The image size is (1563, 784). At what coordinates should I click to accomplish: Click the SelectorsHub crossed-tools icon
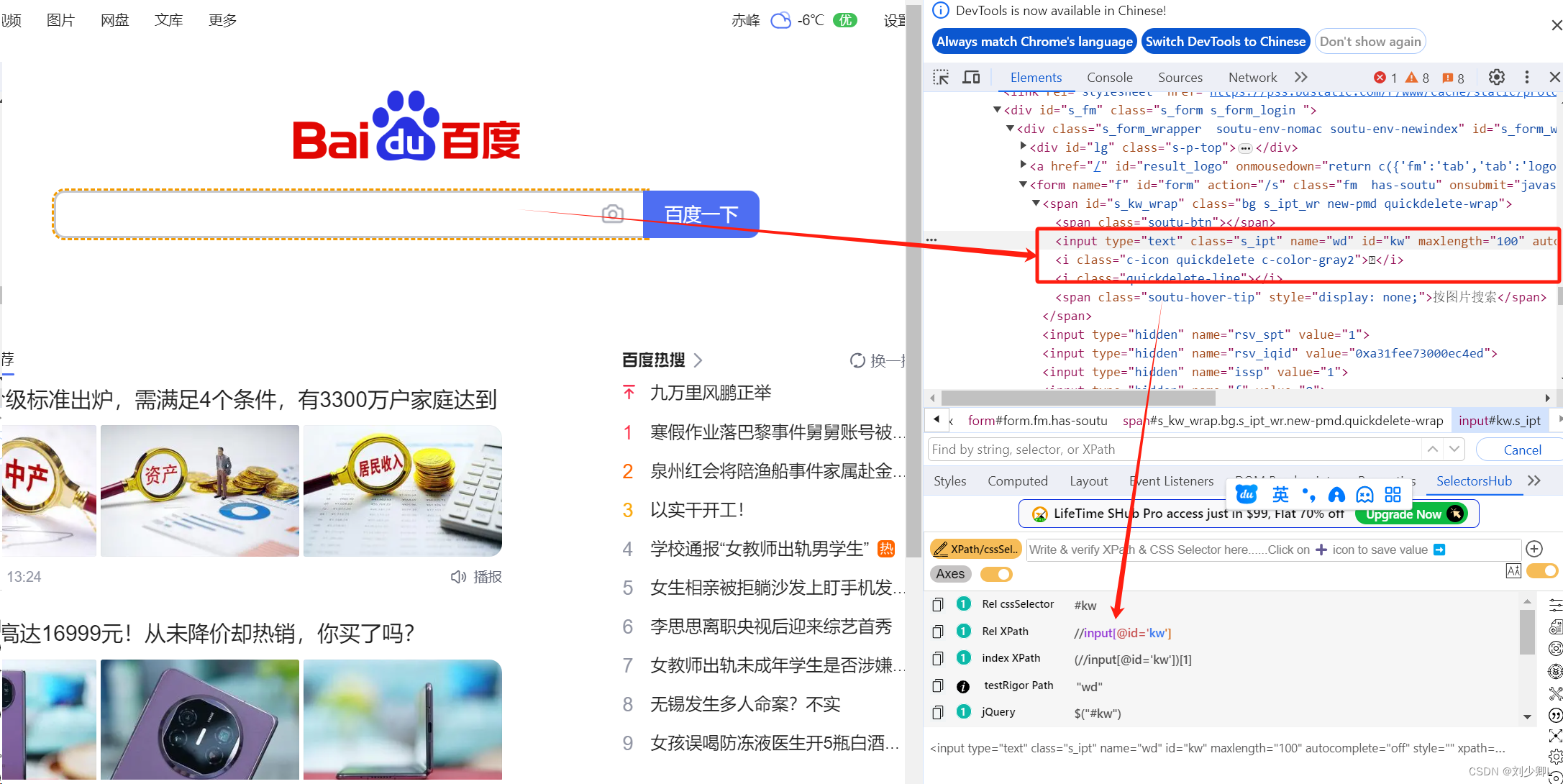[1555, 693]
